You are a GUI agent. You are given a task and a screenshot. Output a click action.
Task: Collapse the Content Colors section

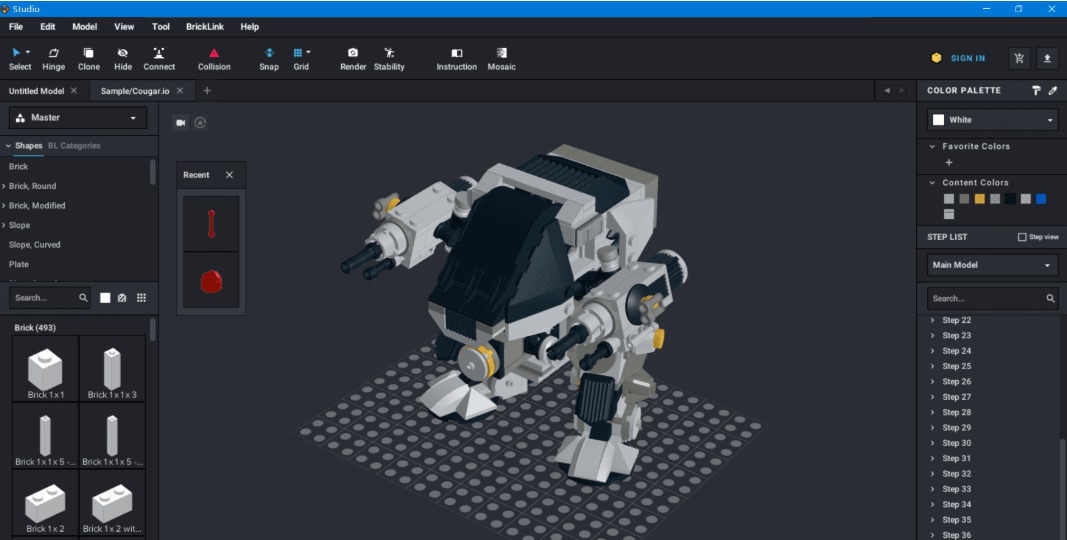click(x=932, y=182)
